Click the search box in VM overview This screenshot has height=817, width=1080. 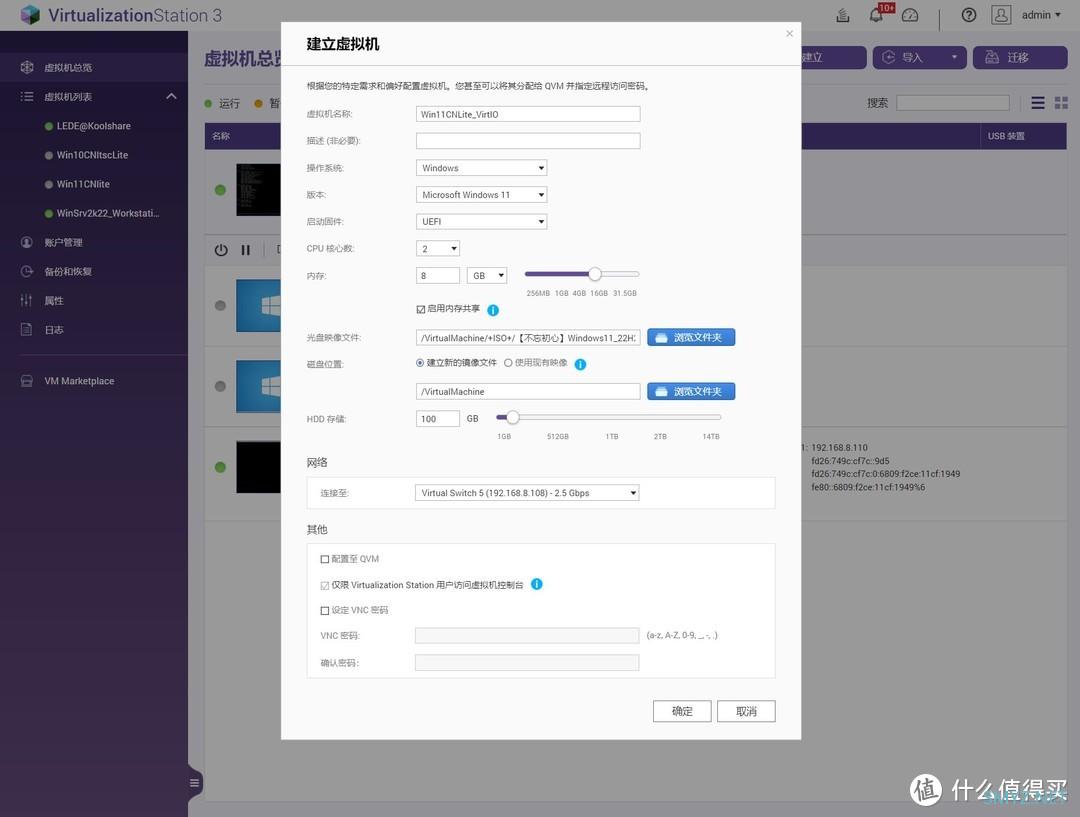coord(953,103)
